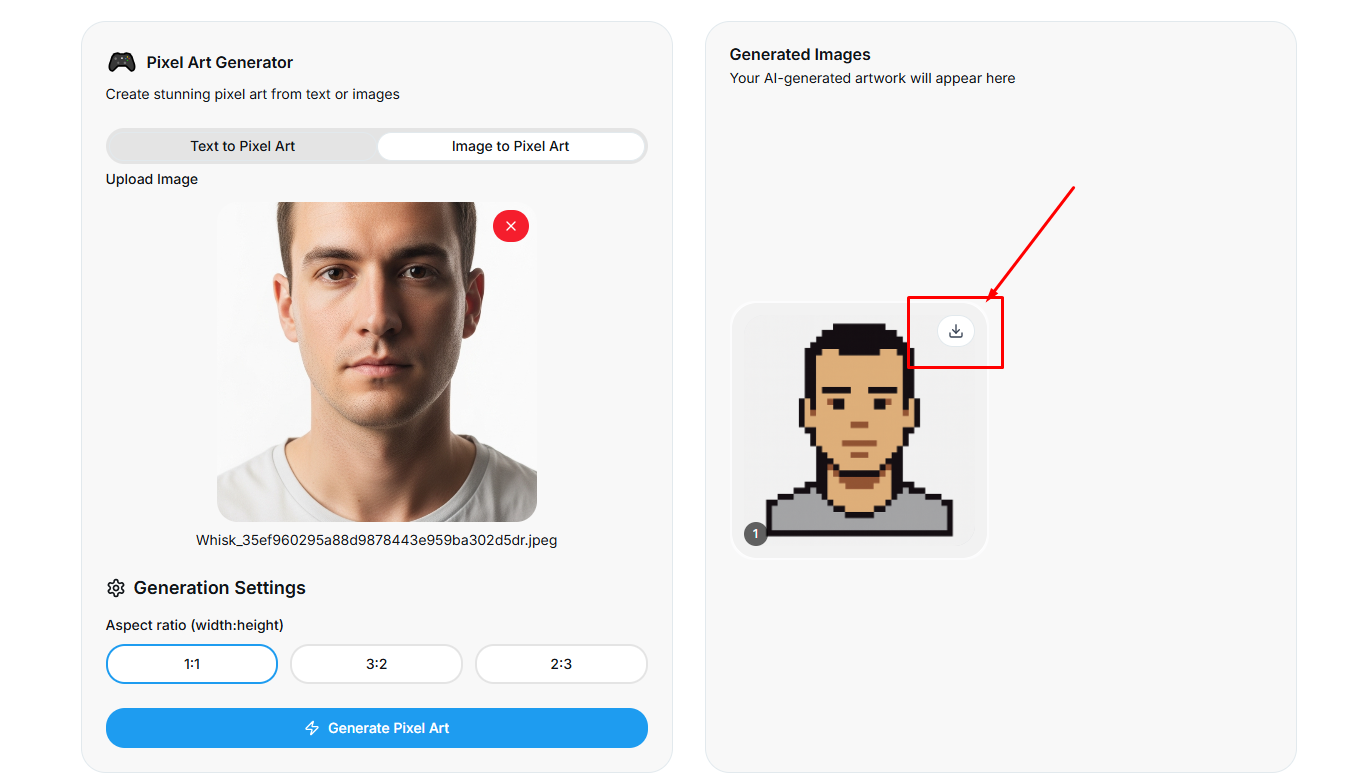Viewport: 1371px width, 783px height.
Task: Click the Aspect ratio (width:height) label
Action: click(x=195, y=625)
